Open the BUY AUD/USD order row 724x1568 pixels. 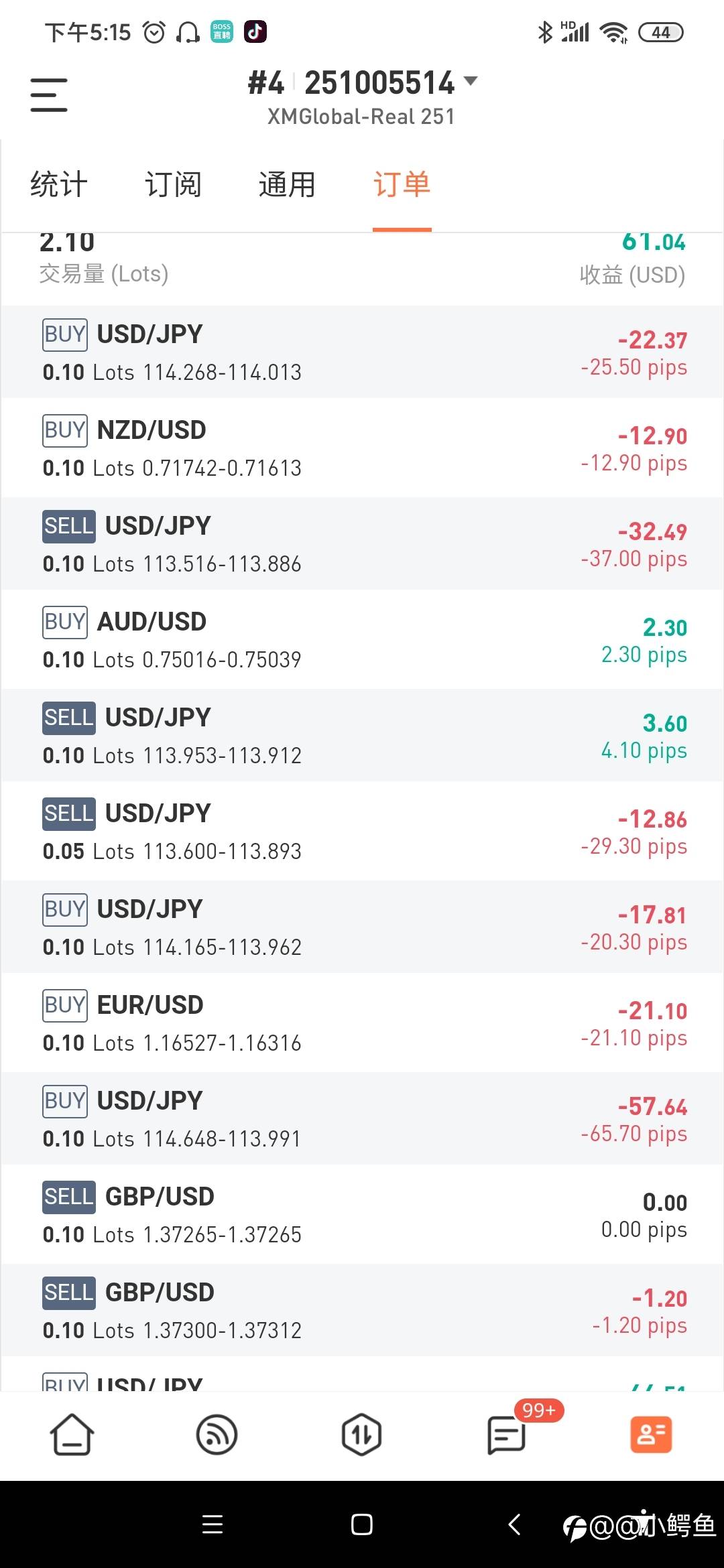coord(362,639)
